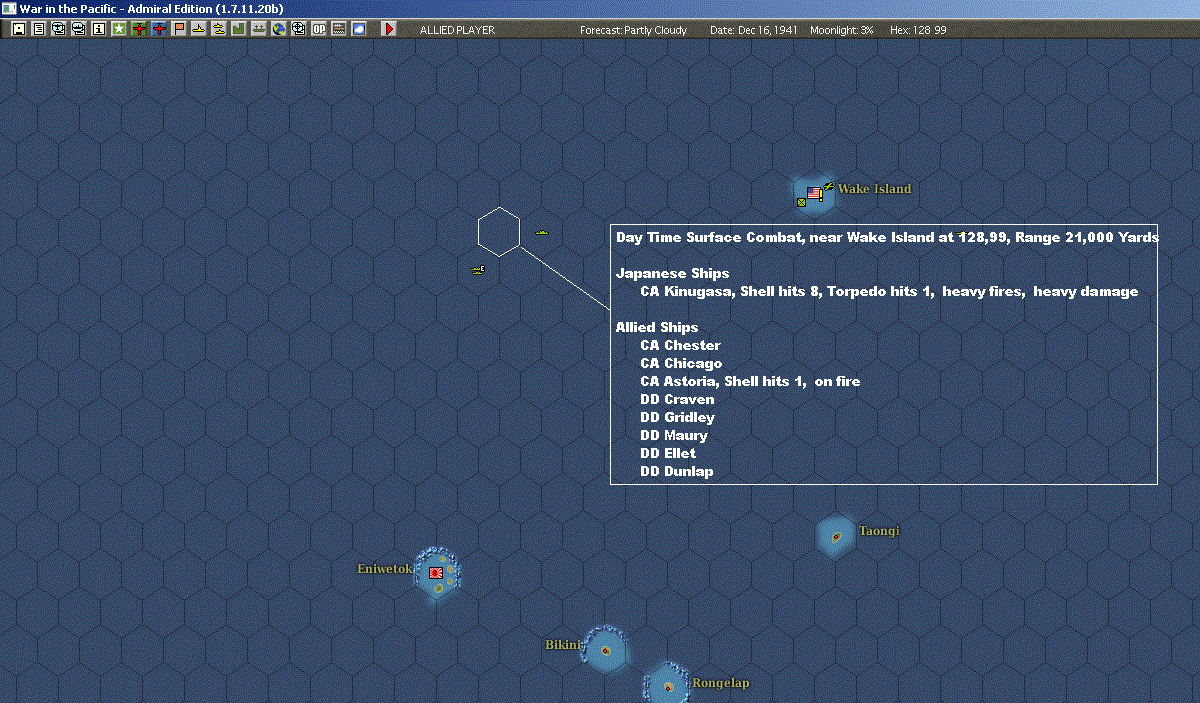Click the two-monitor toolbar icon beside the info button
The height and width of the screenshot is (703, 1200).
[x=78, y=29]
